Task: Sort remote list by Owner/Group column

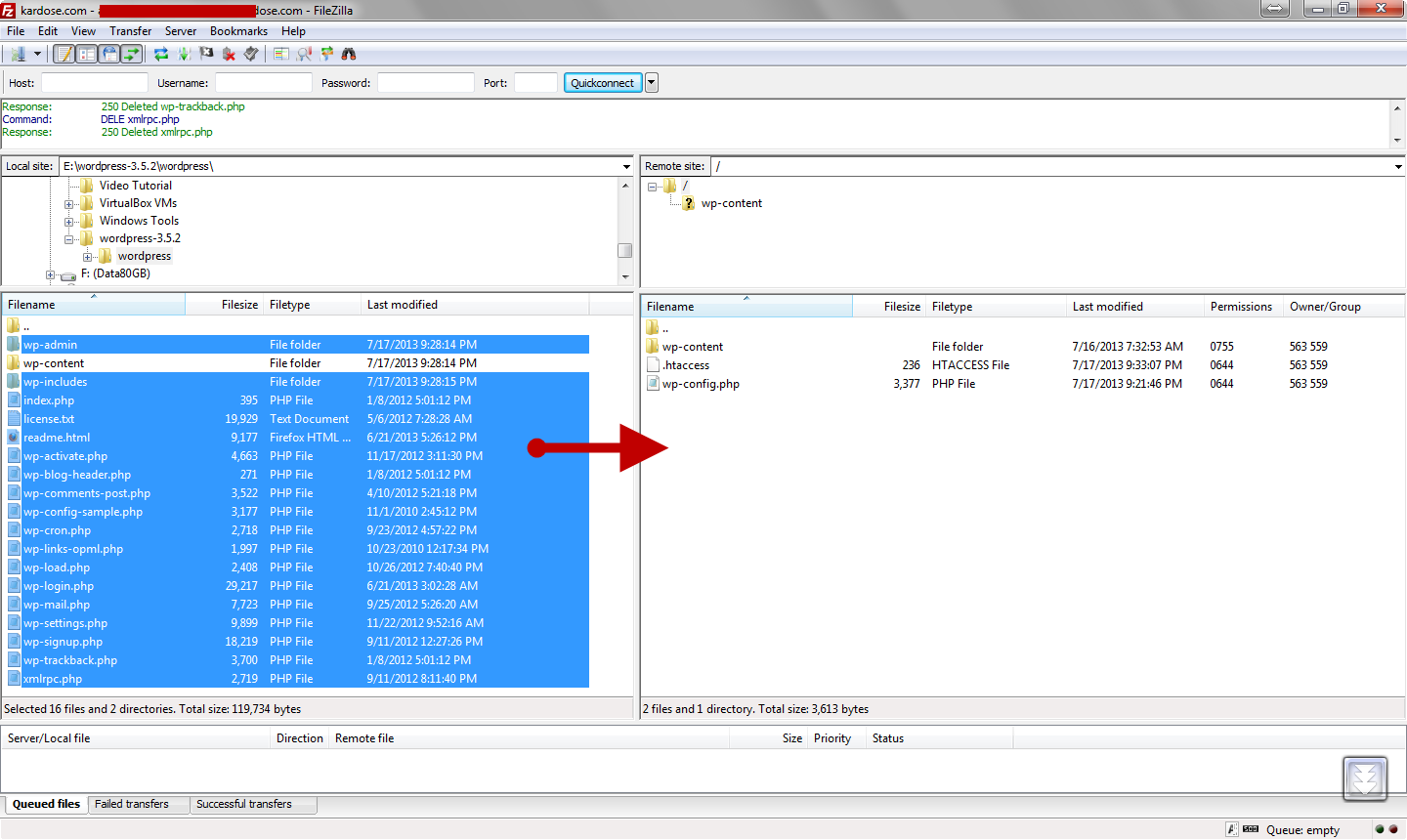Action: point(1343,307)
